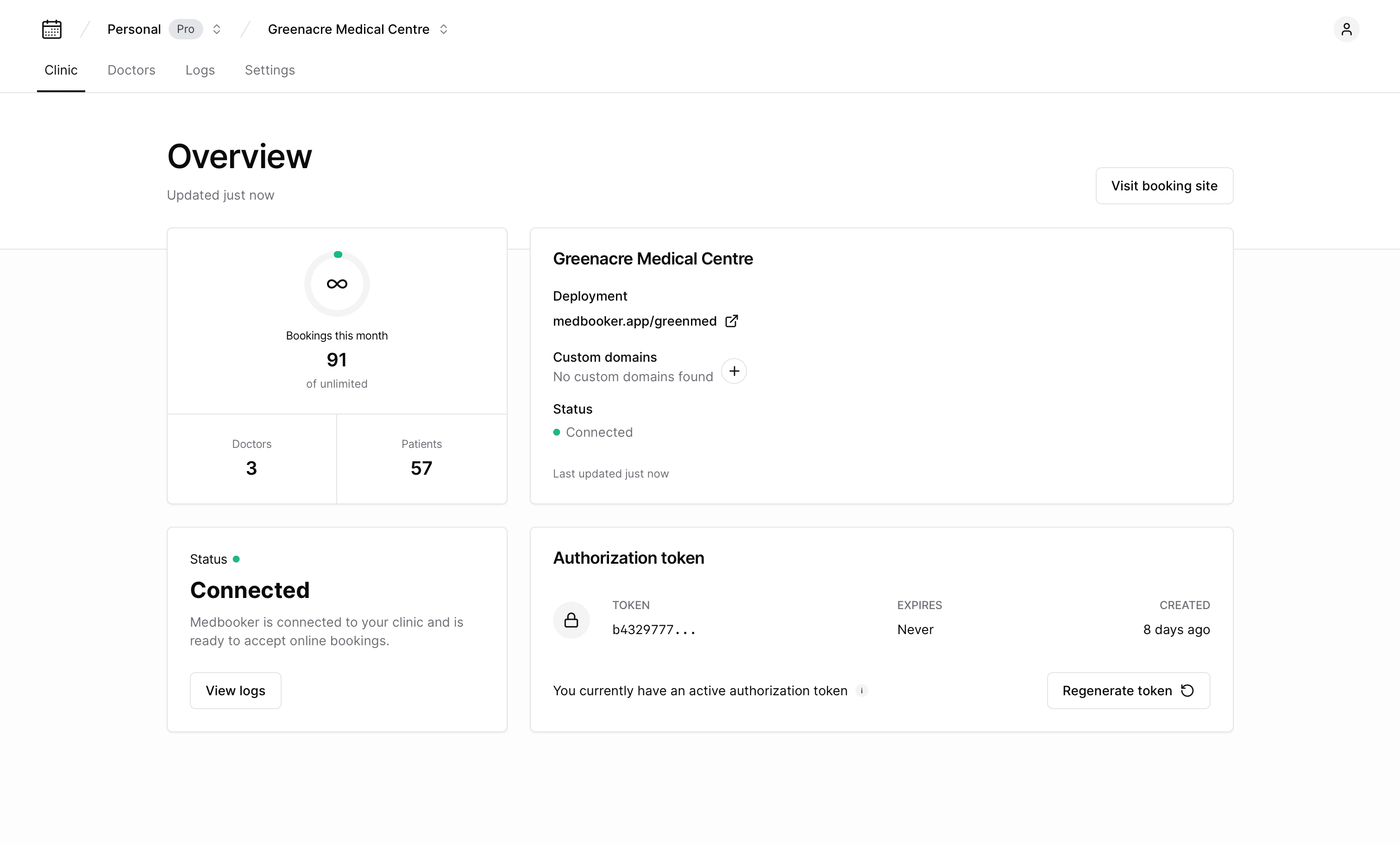Expand the Greenacre Medical Centre selector chevron
Screen dimensions: 1400x843
[x=444, y=29]
